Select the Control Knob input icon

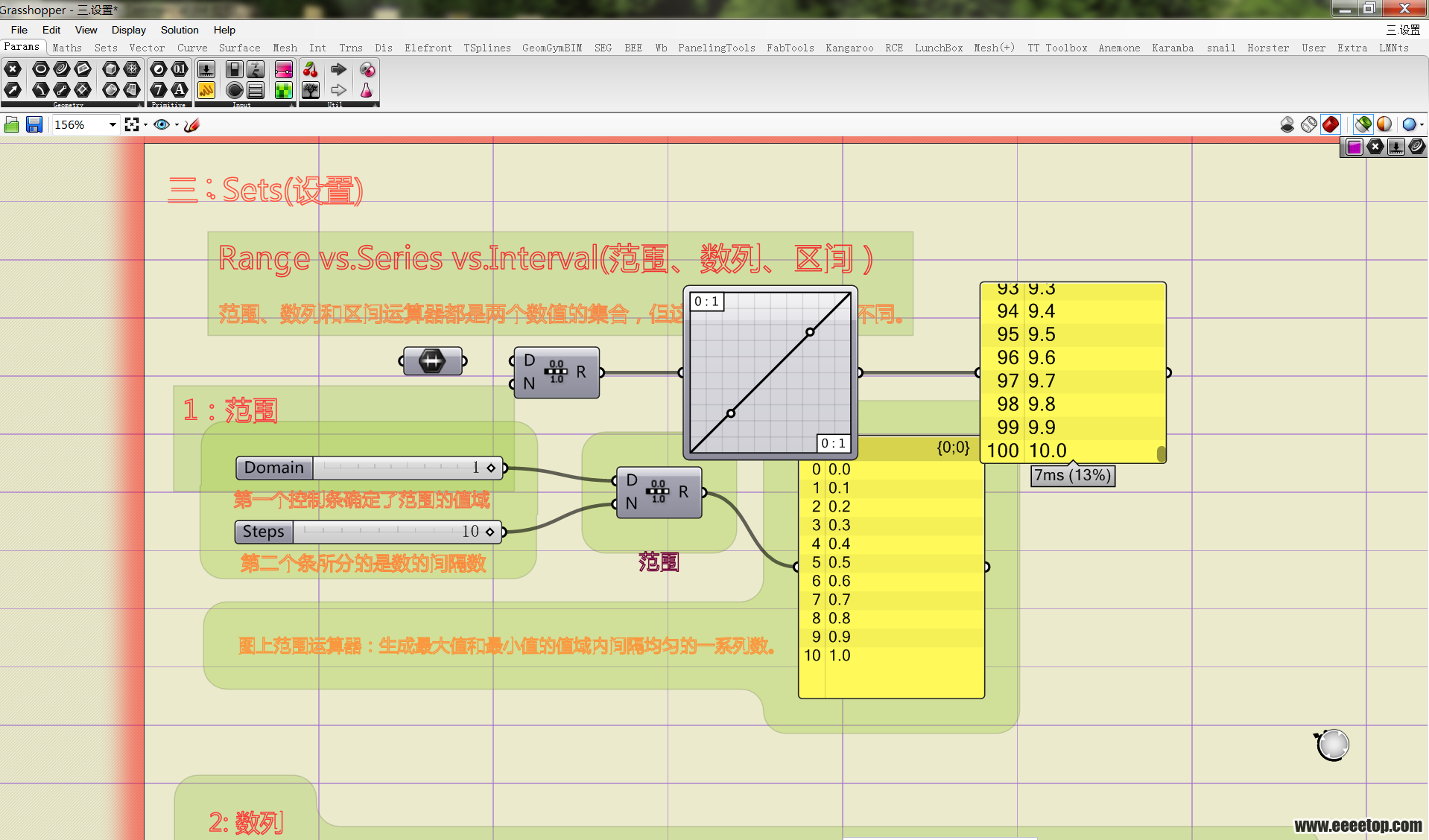click(235, 90)
